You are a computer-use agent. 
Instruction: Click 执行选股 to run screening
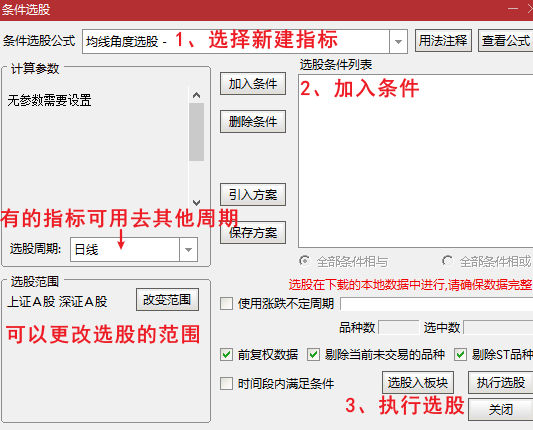pos(501,382)
